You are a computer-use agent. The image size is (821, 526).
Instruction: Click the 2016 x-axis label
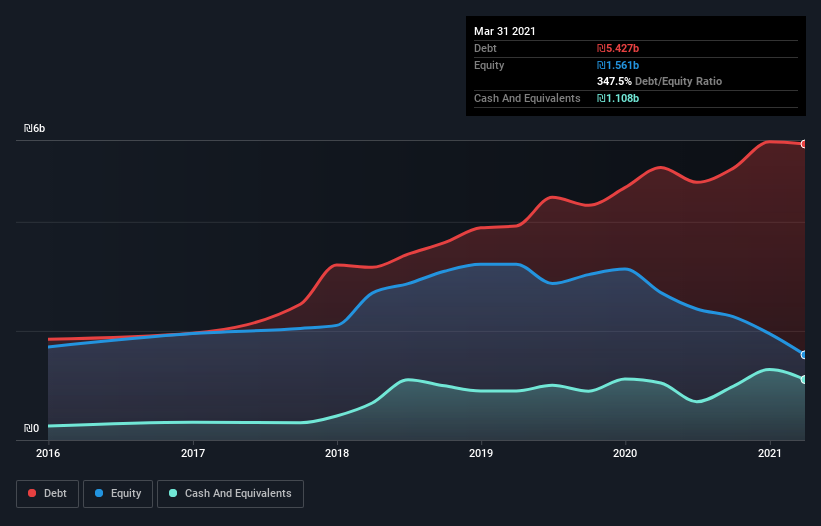(x=48, y=453)
